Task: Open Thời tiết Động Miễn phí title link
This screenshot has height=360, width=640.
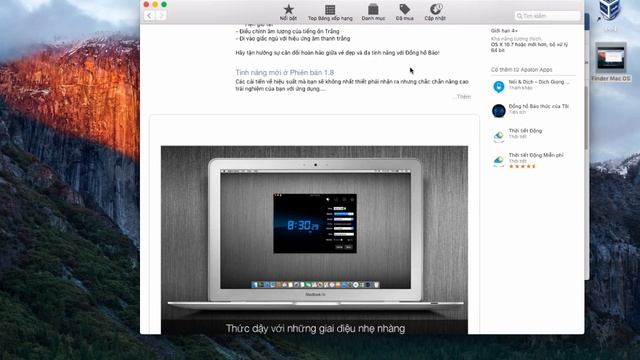Action: [536, 155]
